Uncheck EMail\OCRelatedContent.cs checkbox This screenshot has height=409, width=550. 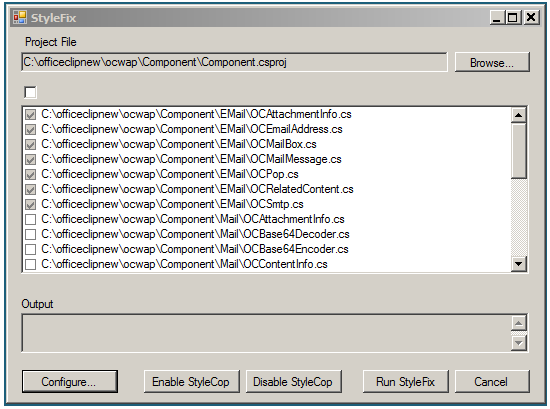click(x=31, y=189)
